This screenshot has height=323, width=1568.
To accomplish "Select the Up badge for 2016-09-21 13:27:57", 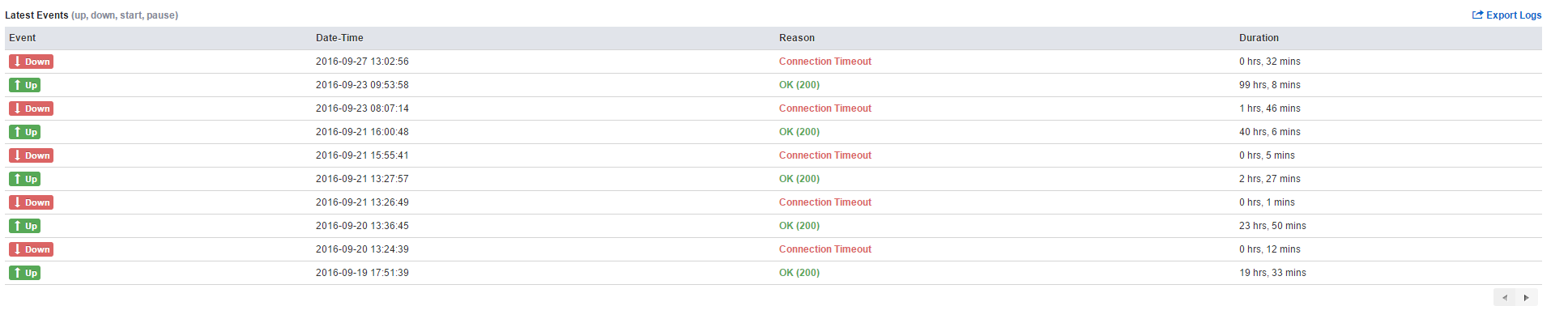I will (25, 179).
